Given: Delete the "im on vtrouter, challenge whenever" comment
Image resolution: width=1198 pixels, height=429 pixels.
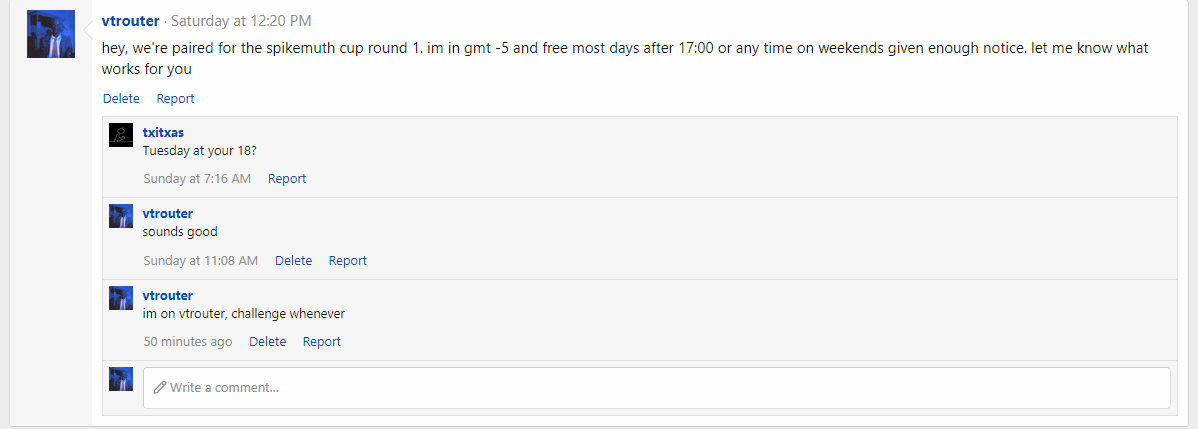Looking at the screenshot, I should pyautogui.click(x=267, y=342).
